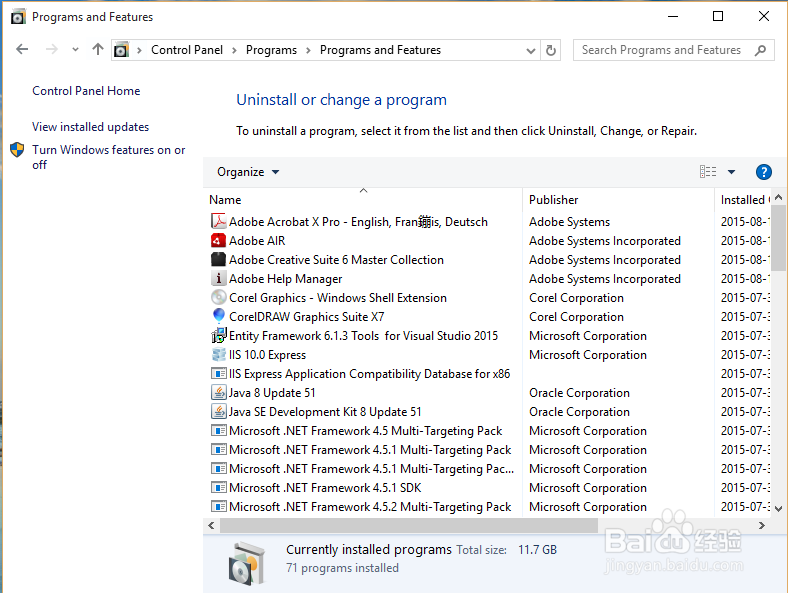Click the horizontal scrollbar thumb

(409, 525)
